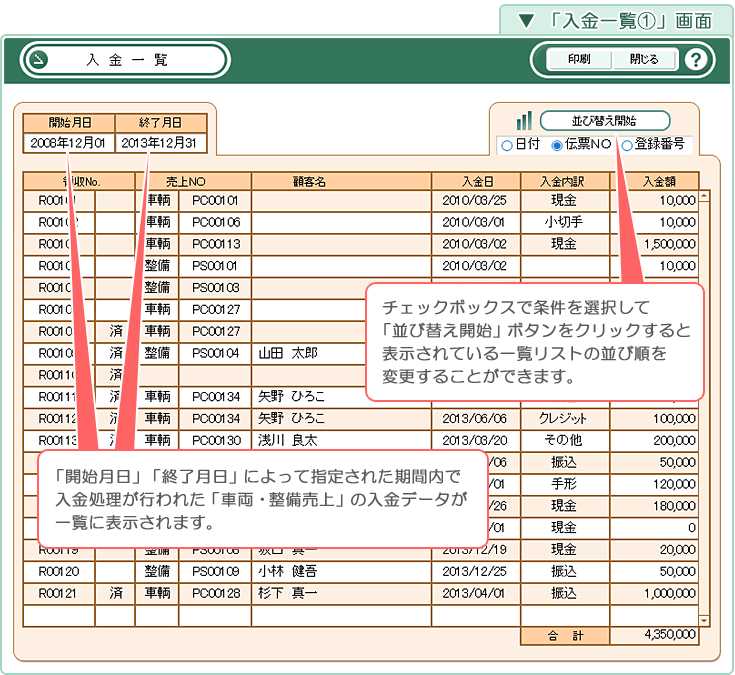Click the 入金内訳 column header

(565, 181)
